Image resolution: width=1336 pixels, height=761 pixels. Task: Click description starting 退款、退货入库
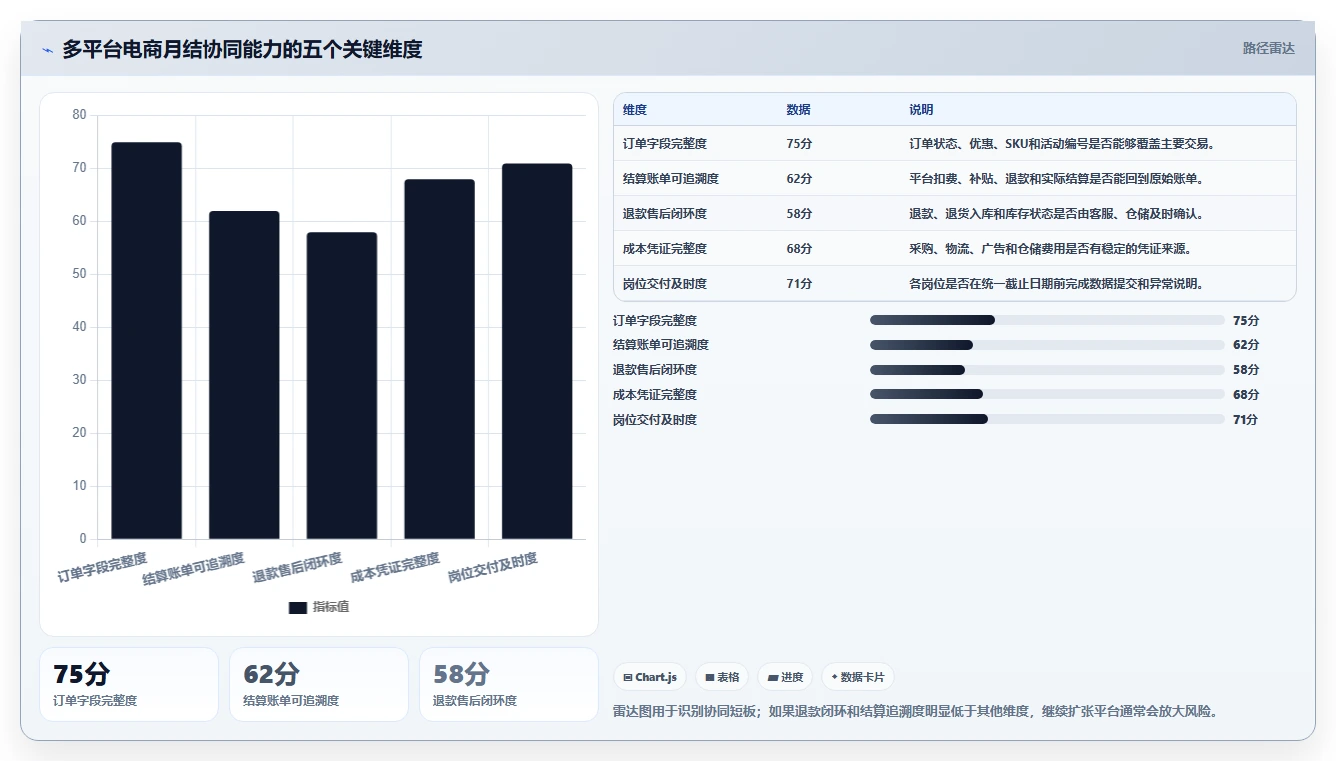coord(1056,214)
